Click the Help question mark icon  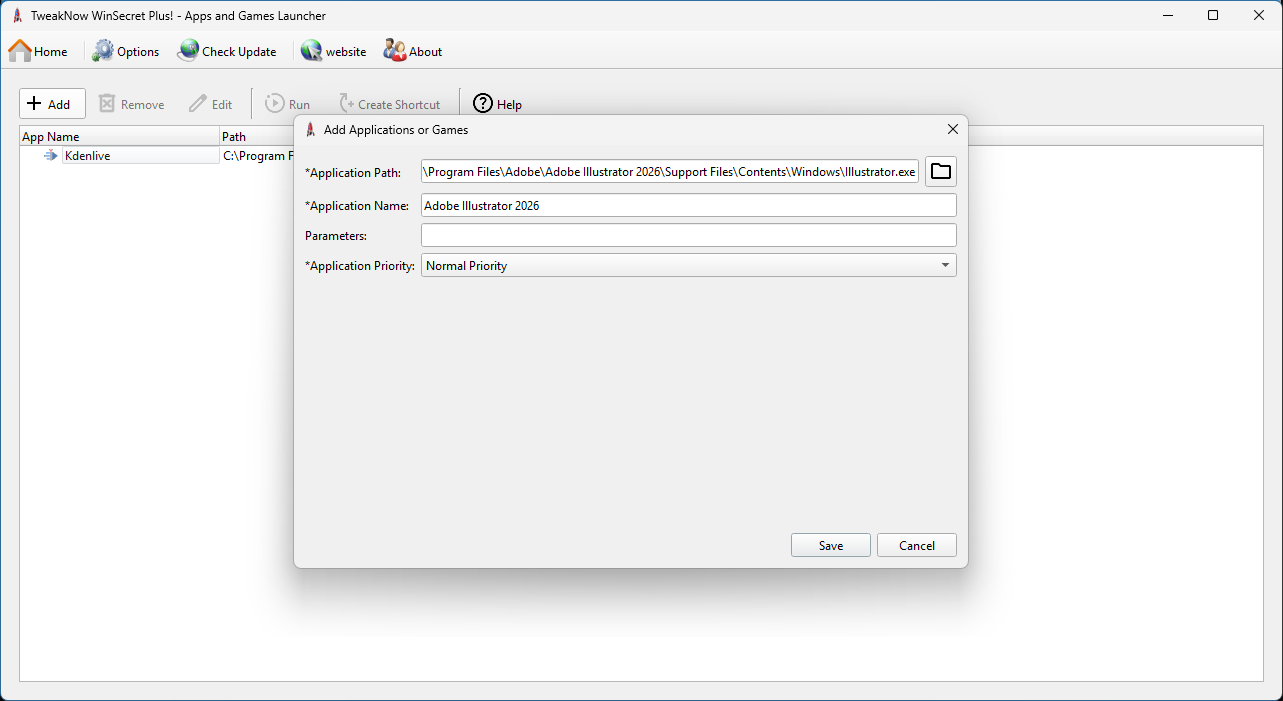tap(483, 104)
